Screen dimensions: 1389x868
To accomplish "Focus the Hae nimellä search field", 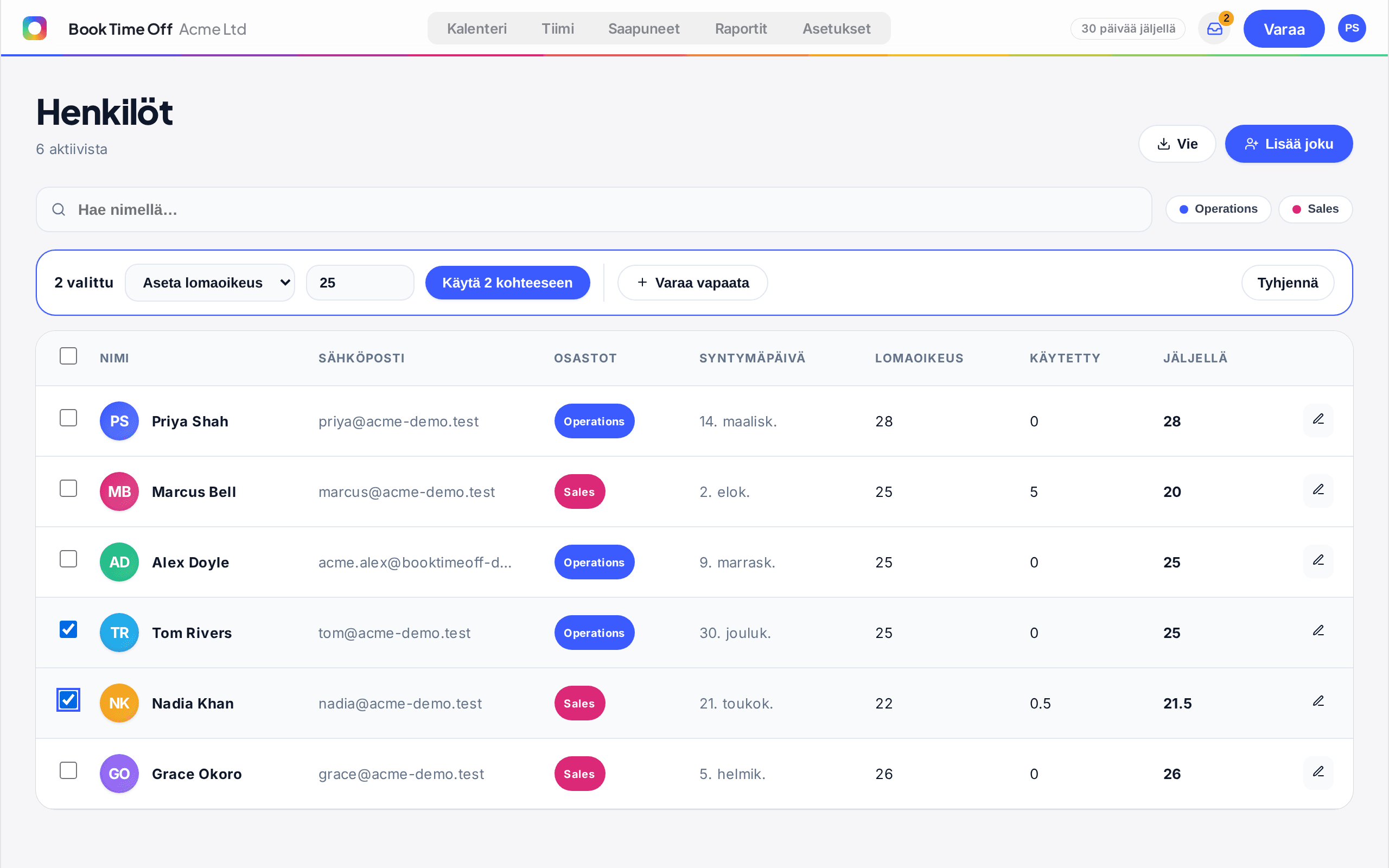I will (594, 209).
